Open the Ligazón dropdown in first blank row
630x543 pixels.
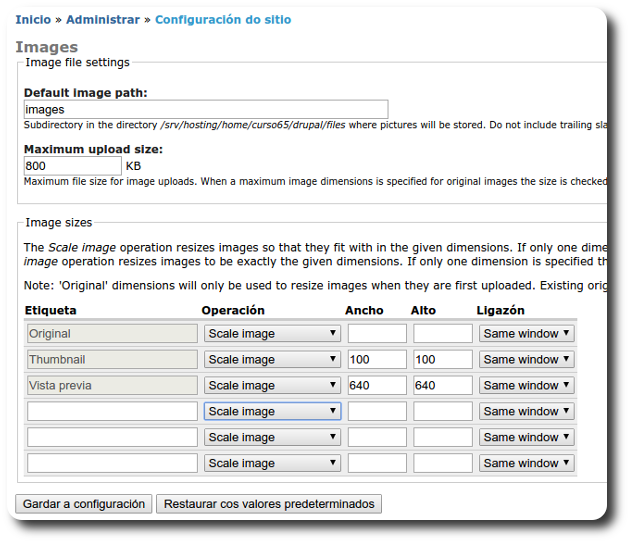click(526, 411)
